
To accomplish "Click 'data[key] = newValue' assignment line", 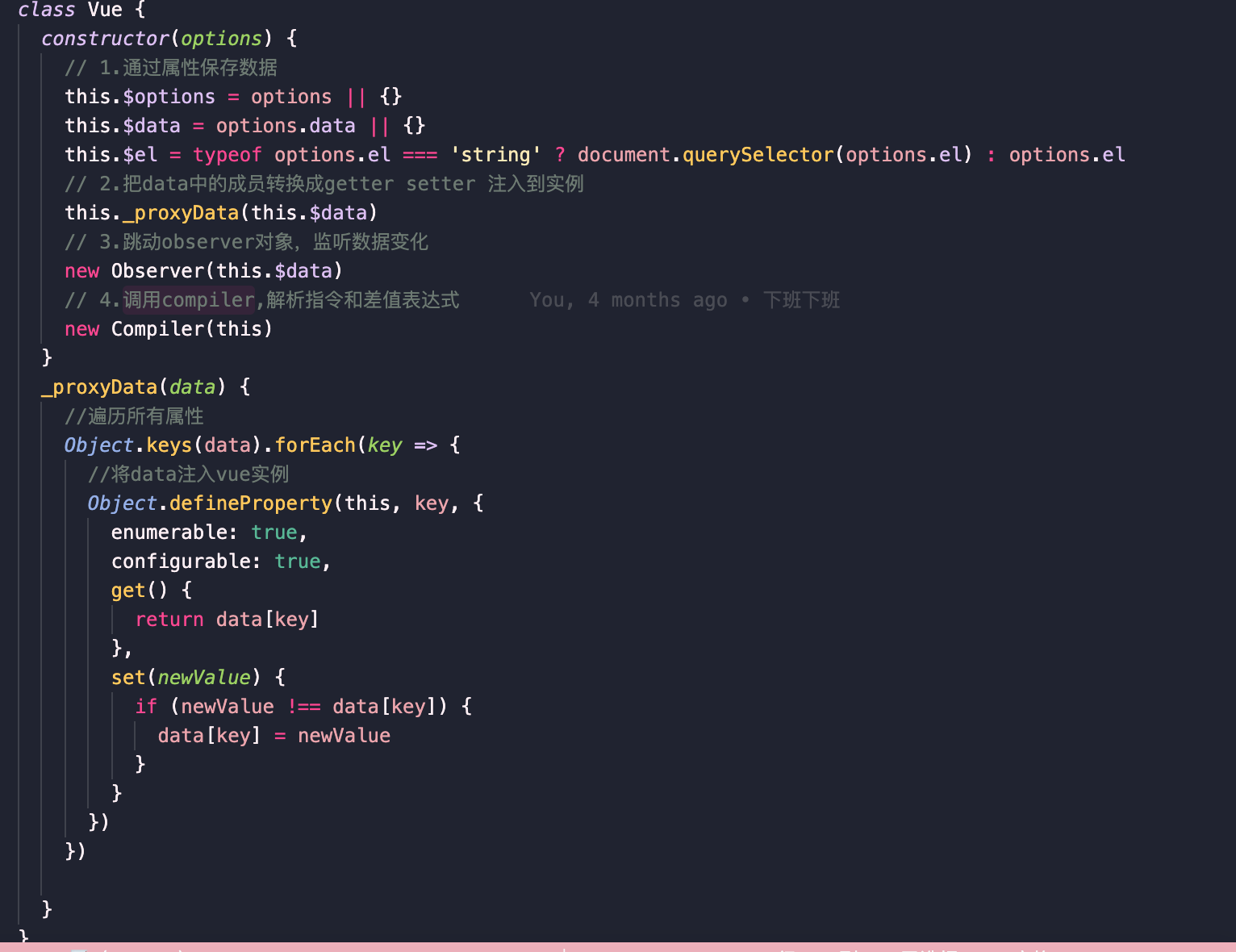I will point(274,736).
